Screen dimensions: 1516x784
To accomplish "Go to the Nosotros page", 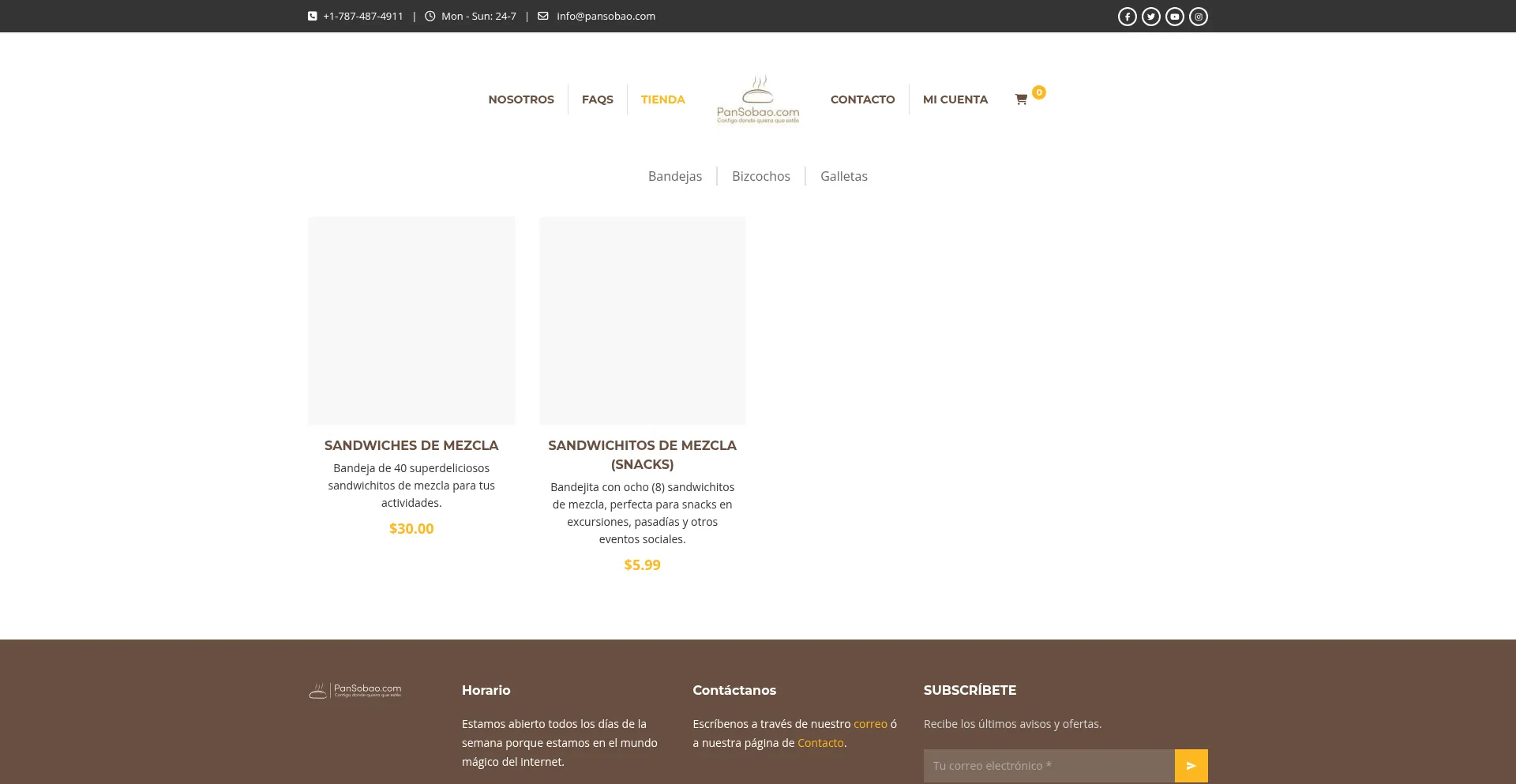I will (521, 99).
